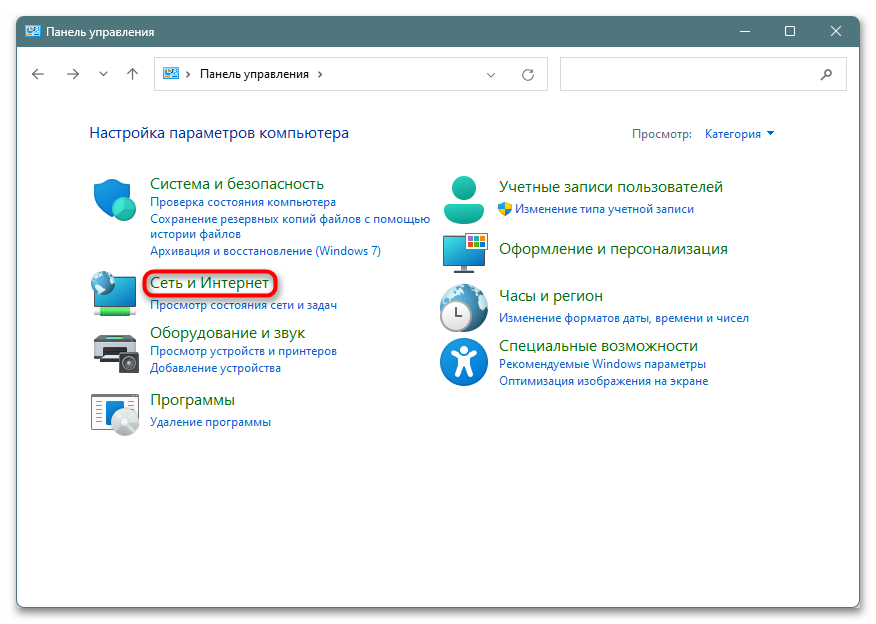Maximize the Control Panel window
The width and height of the screenshot is (876, 624).
pyautogui.click(x=790, y=31)
